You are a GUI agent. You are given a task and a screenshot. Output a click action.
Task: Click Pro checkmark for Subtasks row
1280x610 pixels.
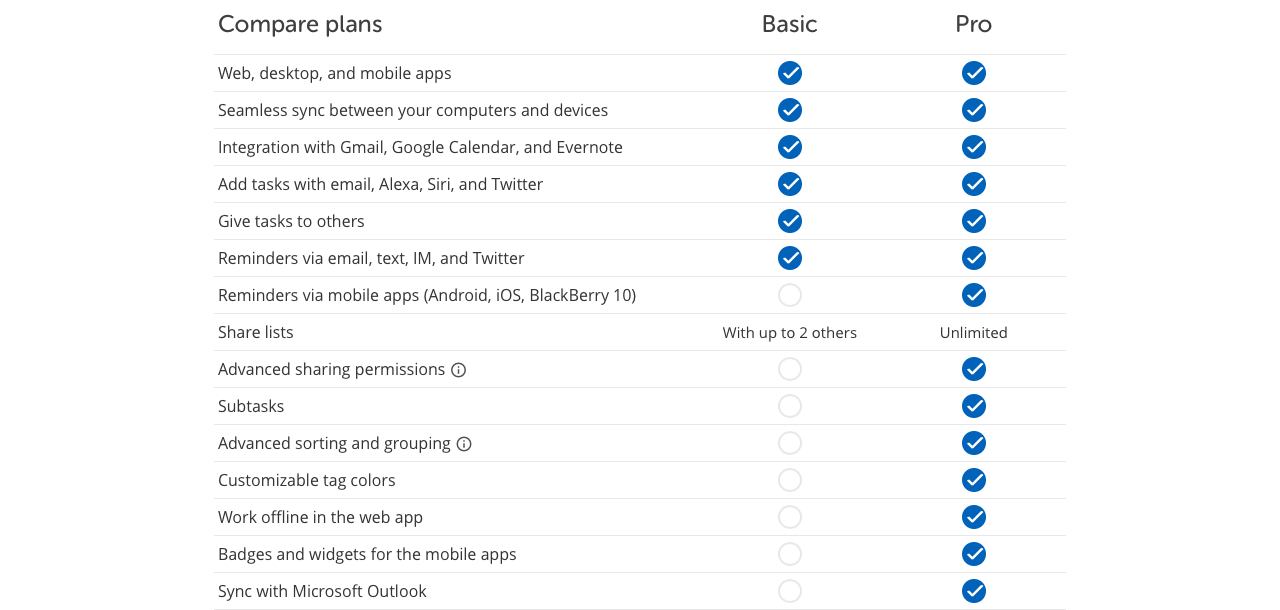(x=974, y=406)
